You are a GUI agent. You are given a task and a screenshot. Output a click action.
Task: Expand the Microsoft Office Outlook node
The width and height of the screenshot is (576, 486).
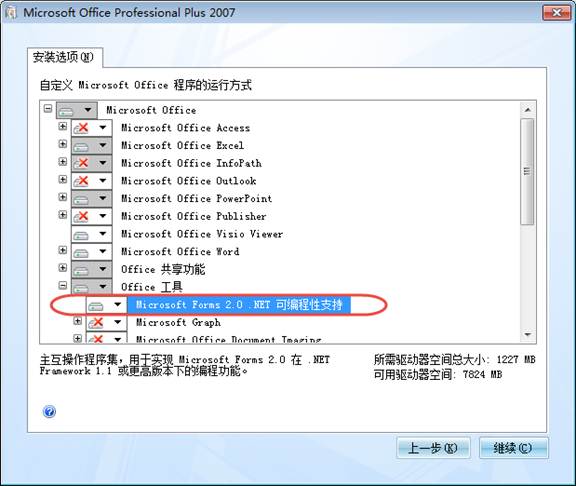(63, 179)
